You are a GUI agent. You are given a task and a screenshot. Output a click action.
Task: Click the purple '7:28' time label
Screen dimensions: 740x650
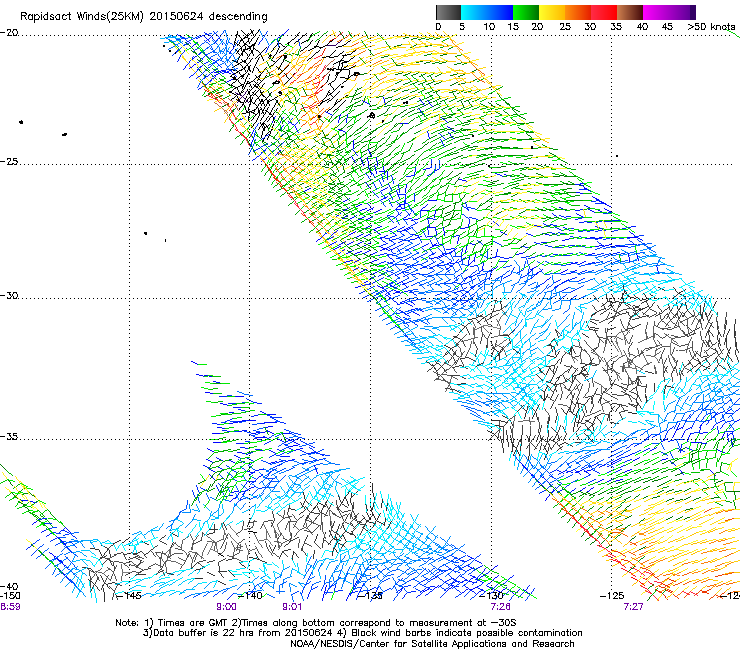(500, 607)
